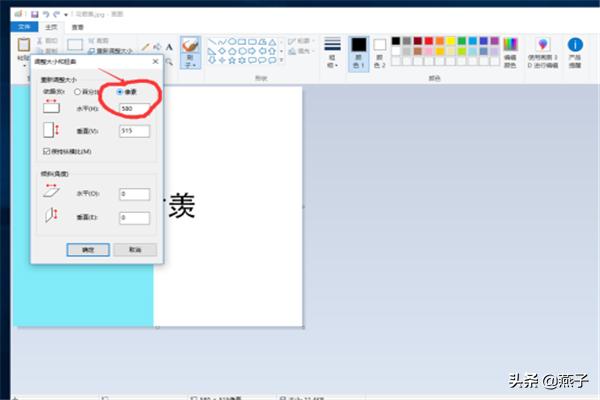This screenshot has height=400, width=600.
Task: Select the Text tool (A)
Action: tap(169, 47)
